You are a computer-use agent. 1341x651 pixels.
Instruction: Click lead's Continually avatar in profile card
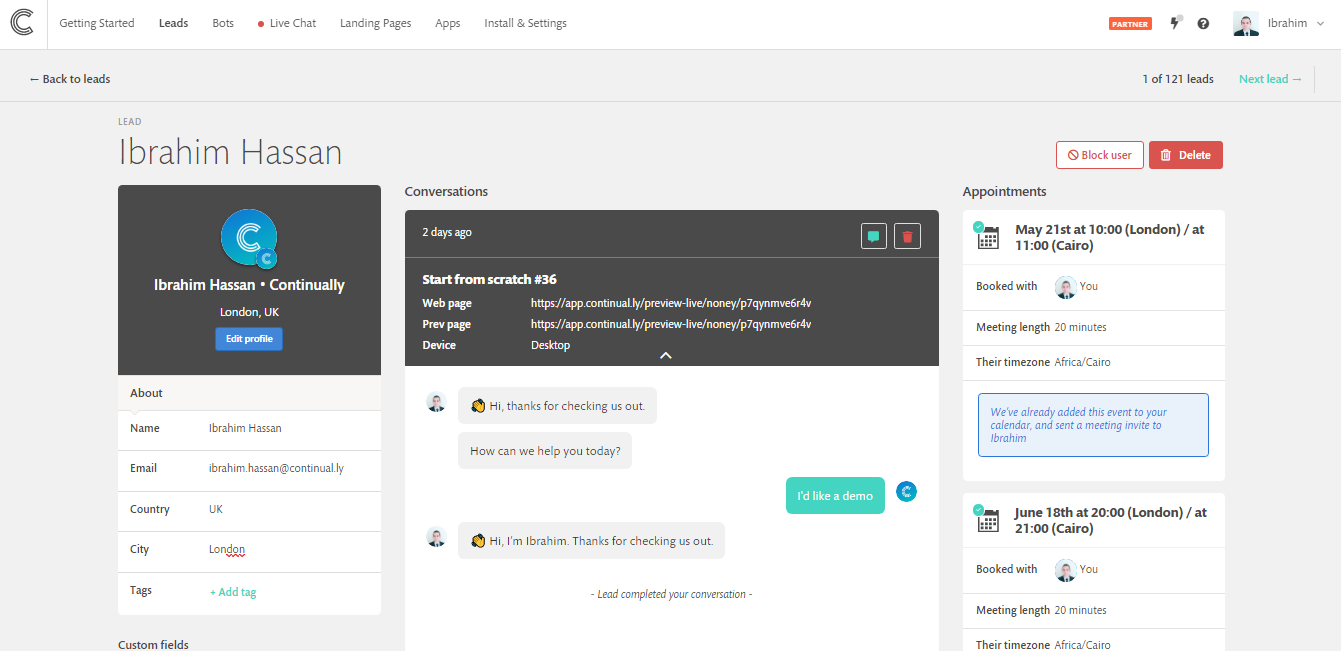(x=248, y=238)
